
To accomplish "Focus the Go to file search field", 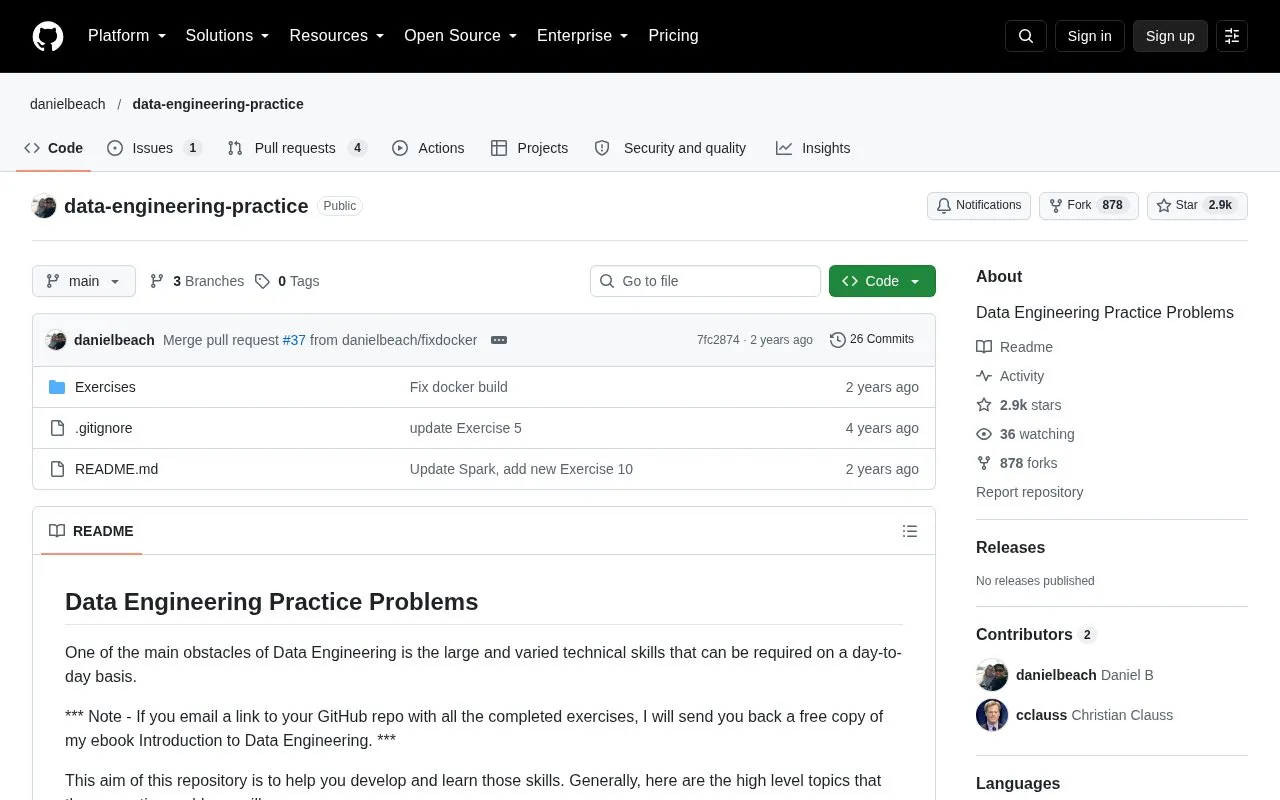I will coord(705,281).
